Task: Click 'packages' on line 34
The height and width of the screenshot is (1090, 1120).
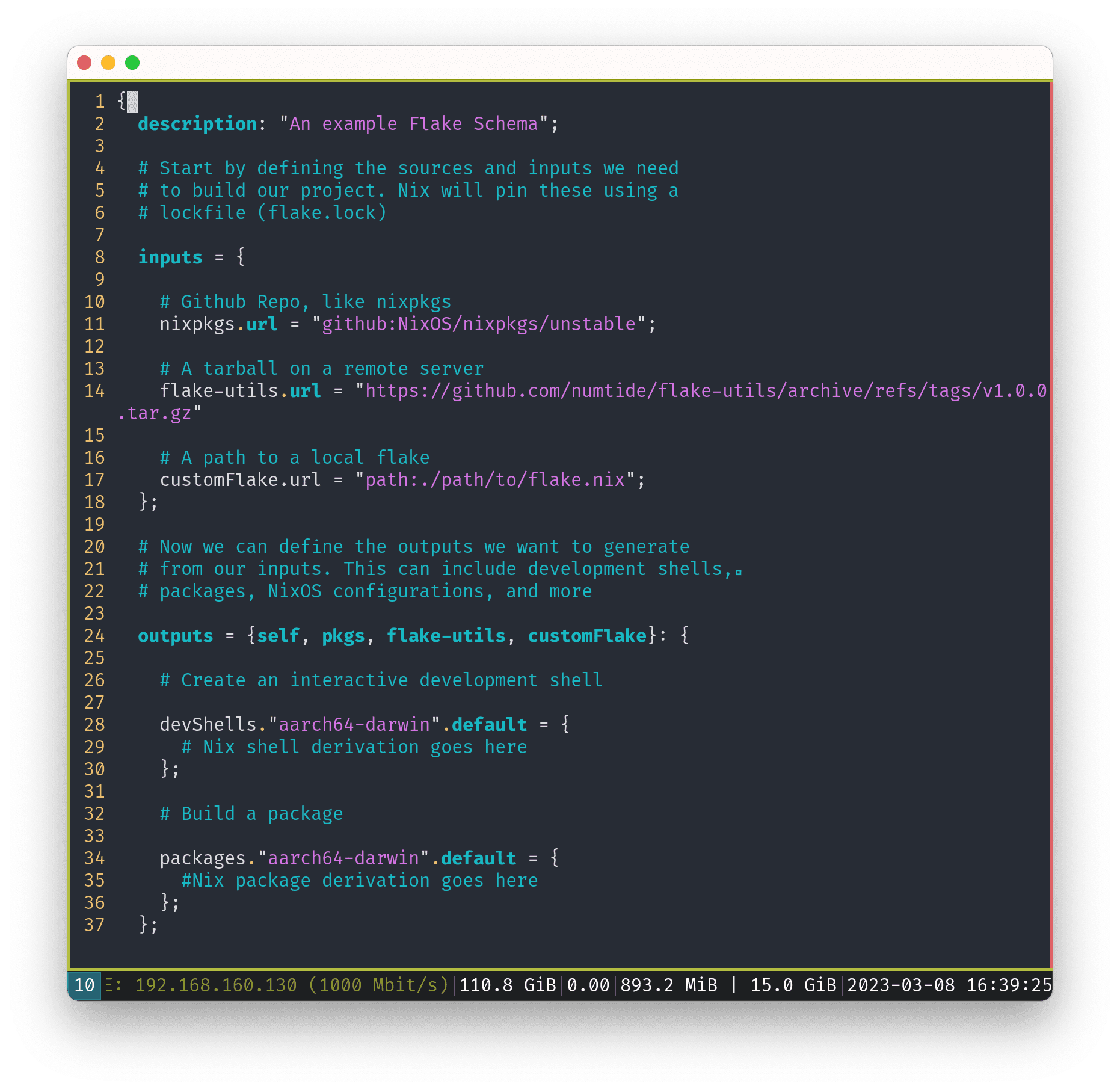Action: (x=203, y=858)
